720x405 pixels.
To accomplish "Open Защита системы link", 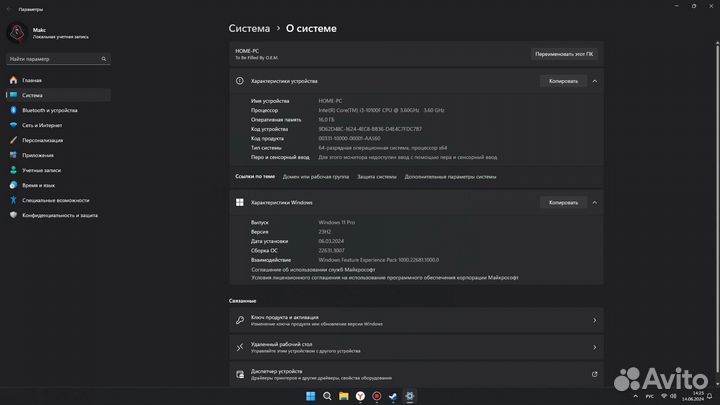I will [x=377, y=177].
